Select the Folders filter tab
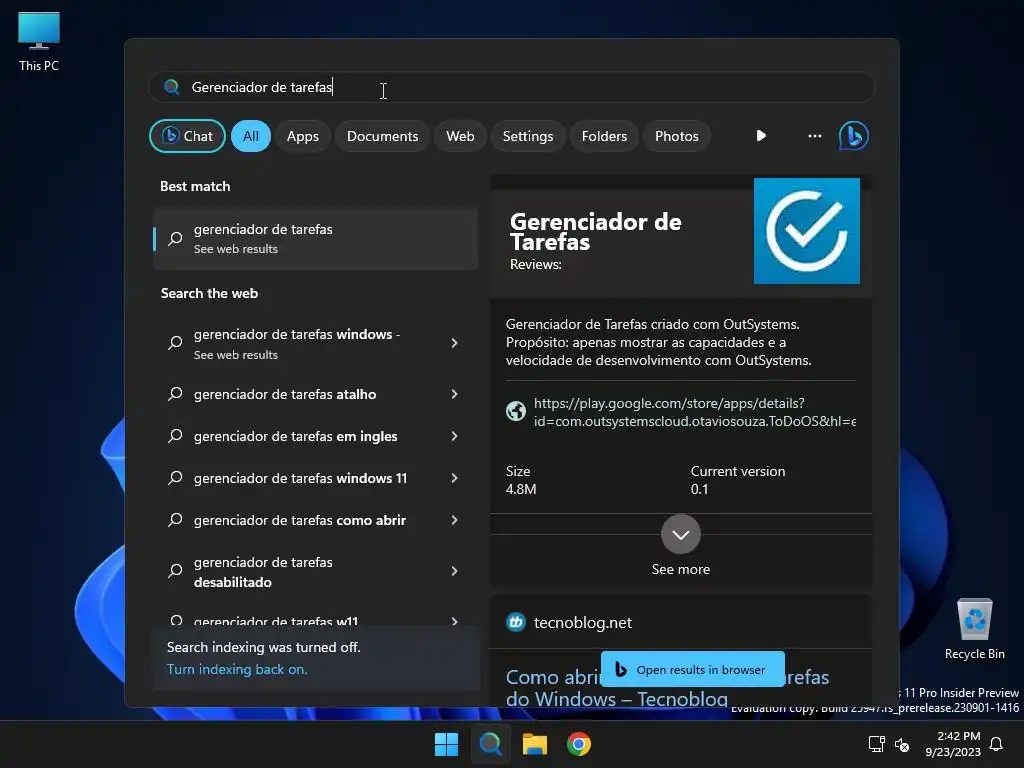The image size is (1024, 768). [x=604, y=136]
